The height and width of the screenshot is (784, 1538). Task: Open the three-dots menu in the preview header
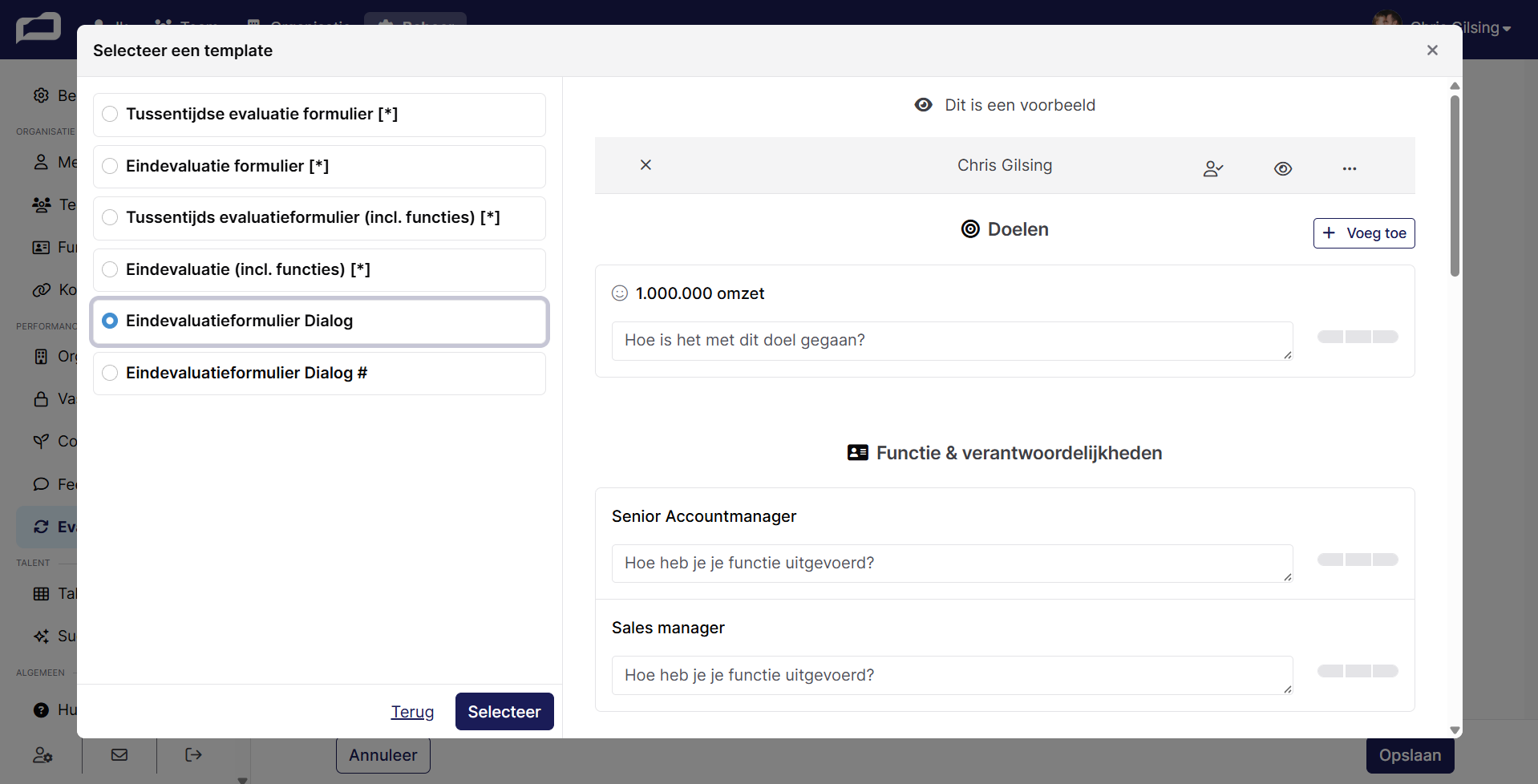pyautogui.click(x=1350, y=168)
